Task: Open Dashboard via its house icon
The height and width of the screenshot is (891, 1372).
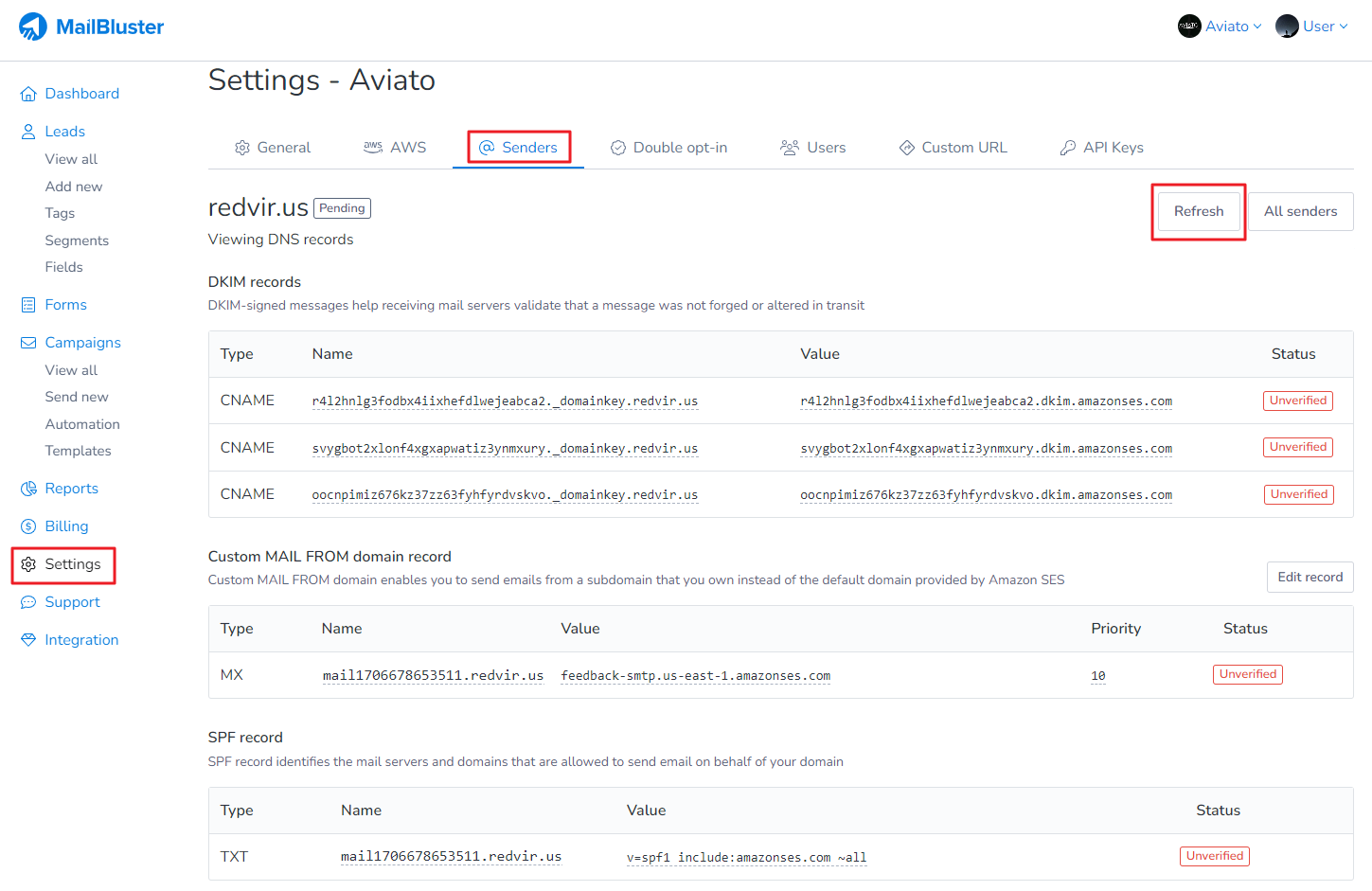Action: (x=28, y=94)
